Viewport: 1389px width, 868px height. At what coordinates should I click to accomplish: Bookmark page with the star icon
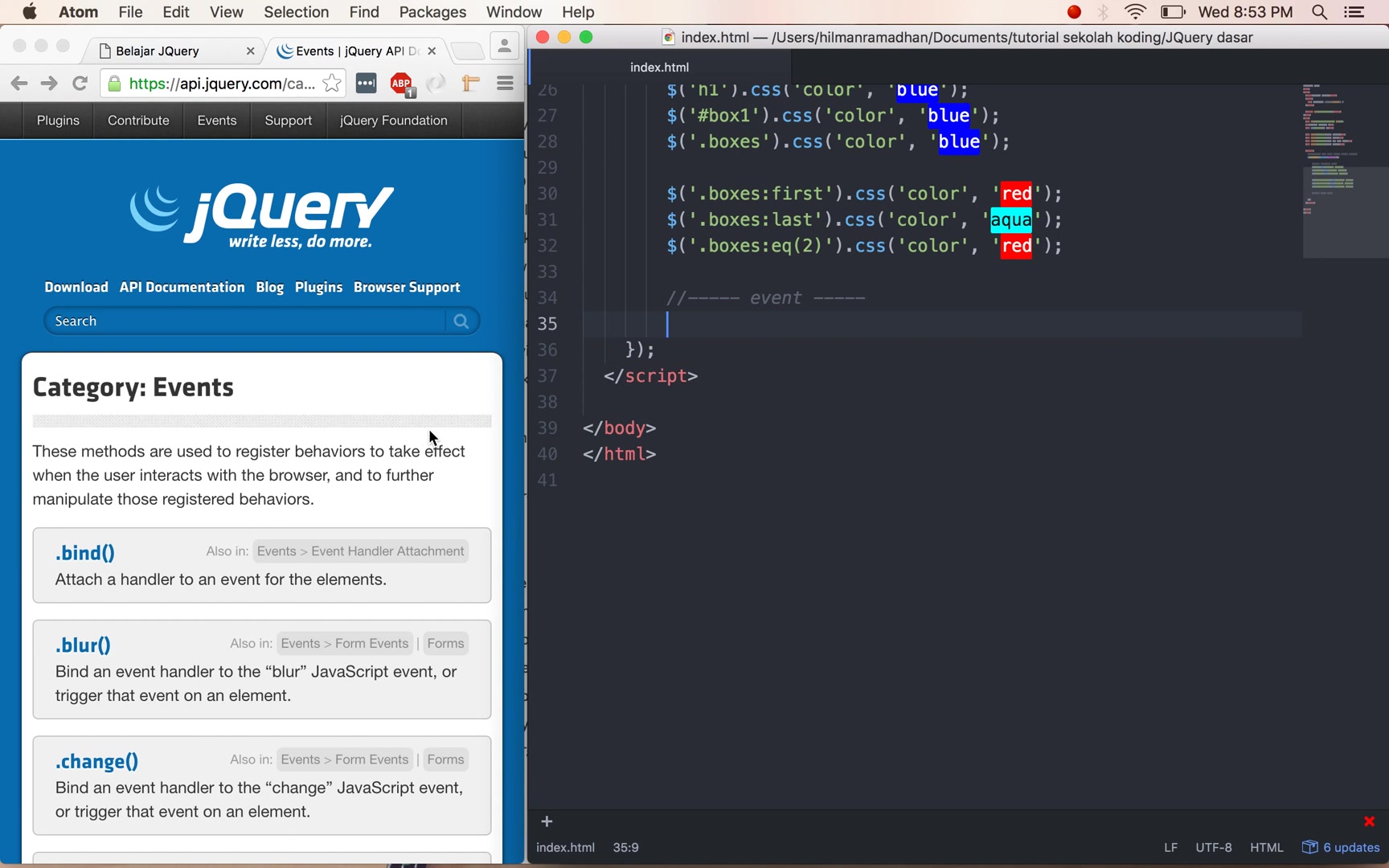(331, 83)
